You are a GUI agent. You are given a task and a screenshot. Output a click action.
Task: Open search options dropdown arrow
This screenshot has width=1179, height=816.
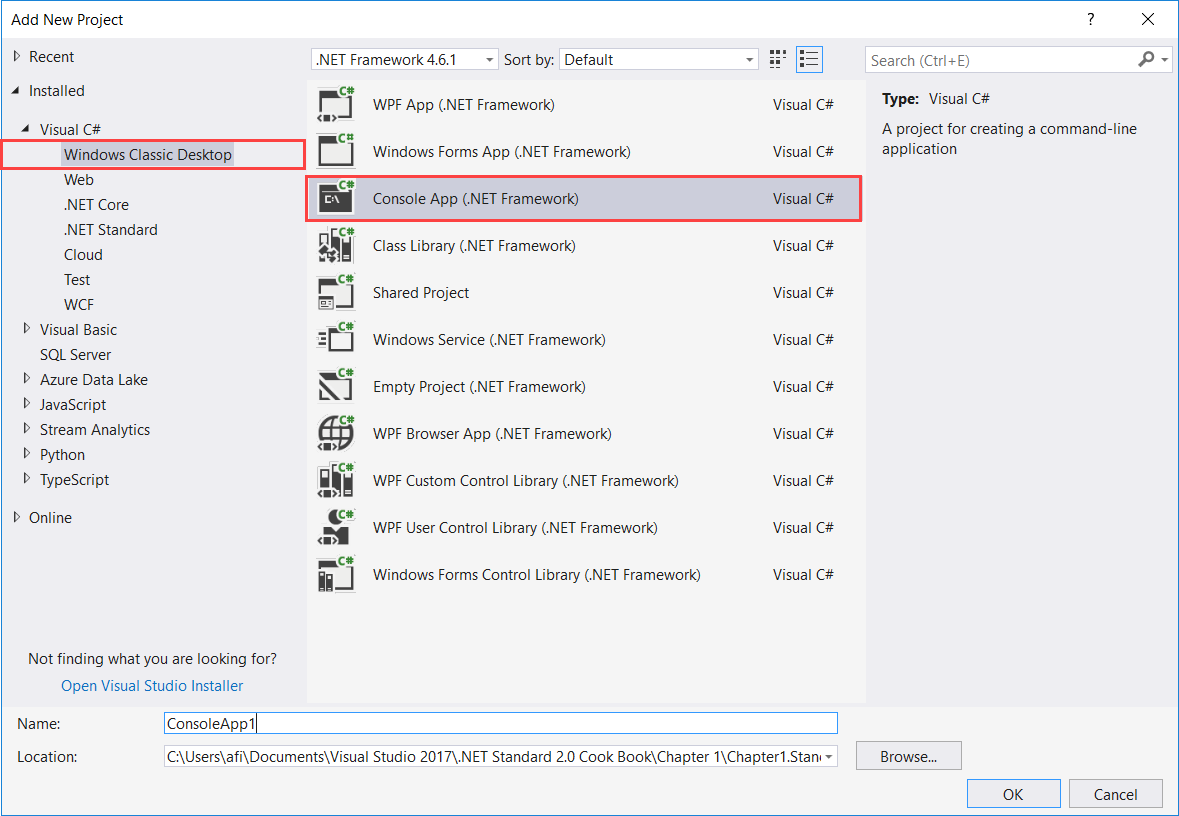click(1165, 59)
